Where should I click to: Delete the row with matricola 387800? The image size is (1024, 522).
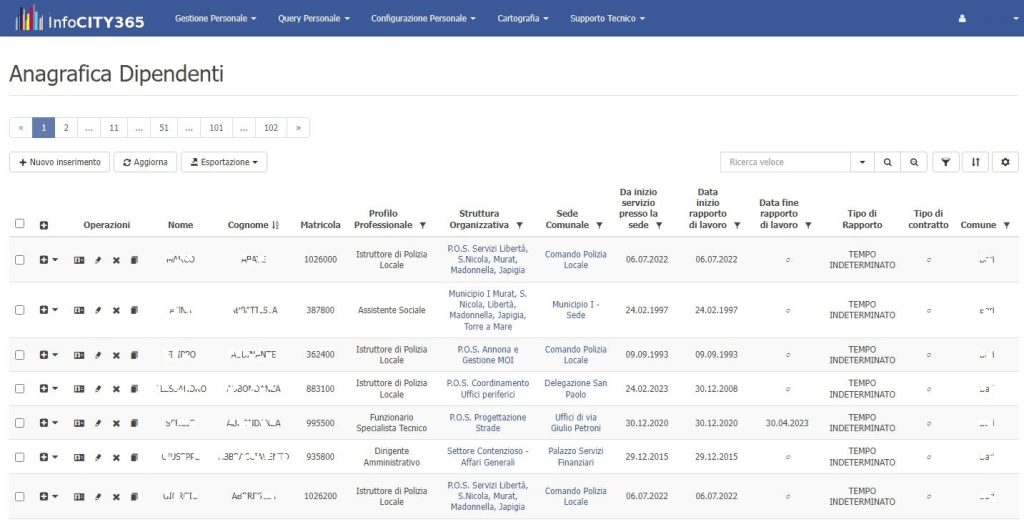[116, 310]
